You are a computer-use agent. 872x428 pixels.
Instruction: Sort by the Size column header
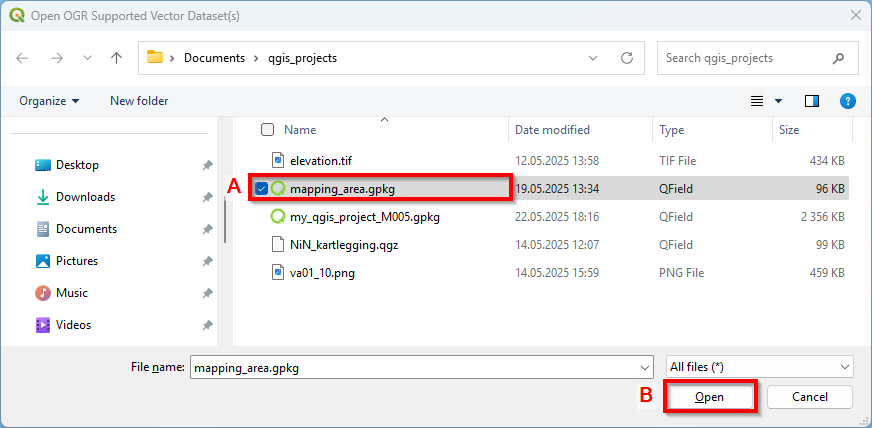789,130
